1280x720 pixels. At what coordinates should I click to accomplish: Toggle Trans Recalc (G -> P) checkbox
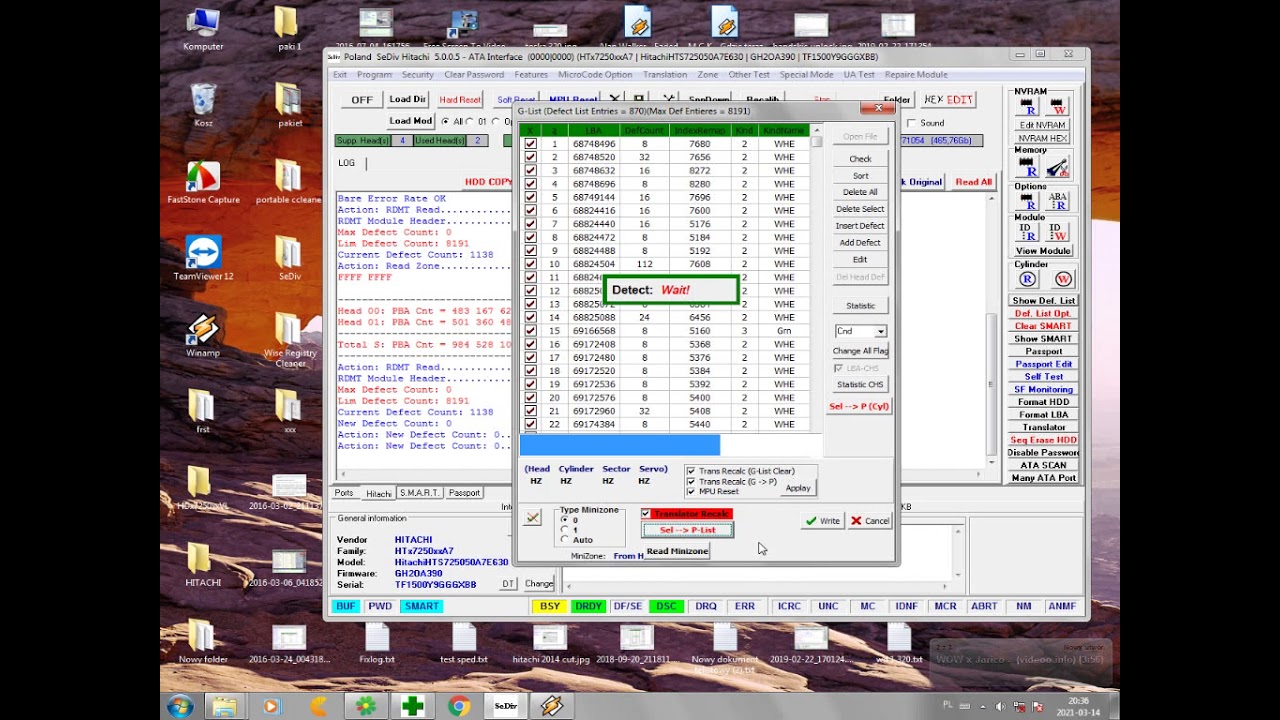click(x=690, y=481)
